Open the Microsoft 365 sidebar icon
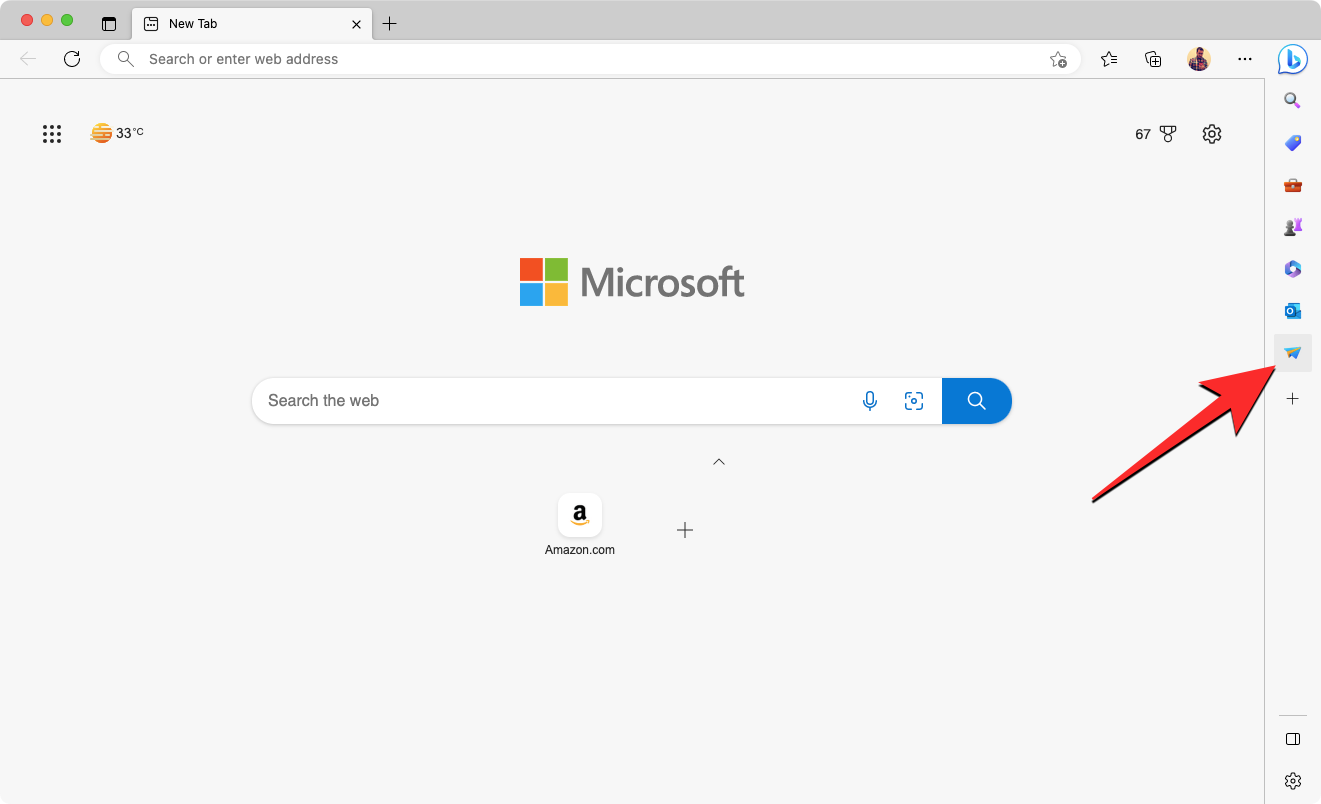1321x804 pixels. click(1292, 269)
